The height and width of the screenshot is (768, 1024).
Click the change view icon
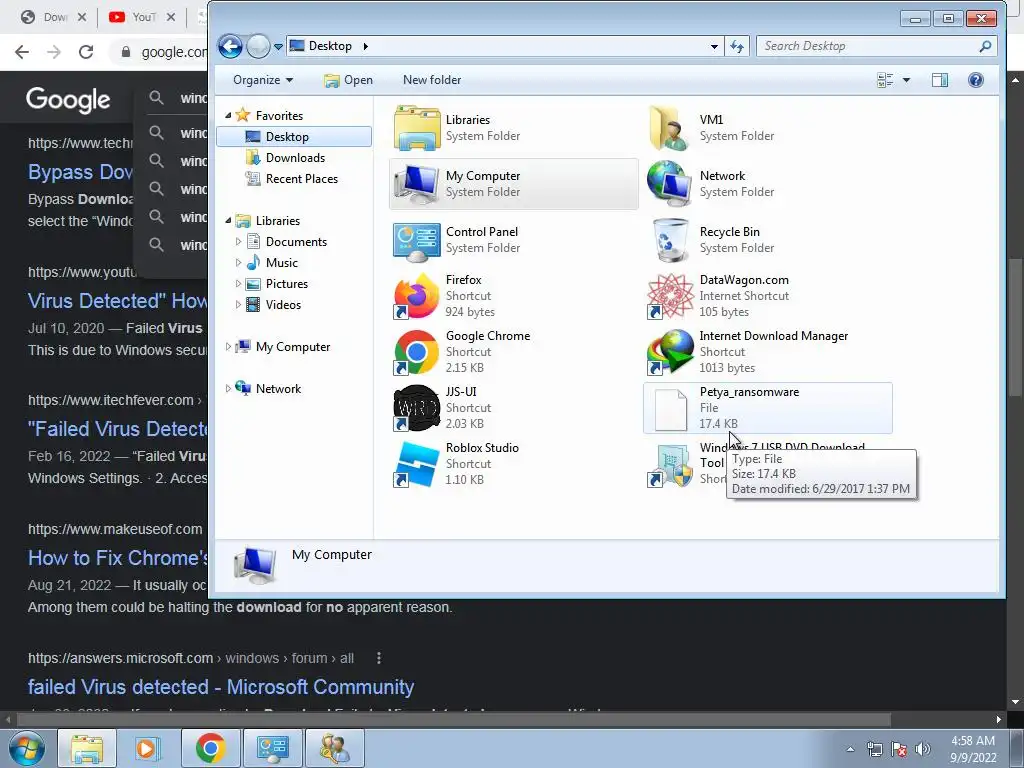(x=885, y=80)
